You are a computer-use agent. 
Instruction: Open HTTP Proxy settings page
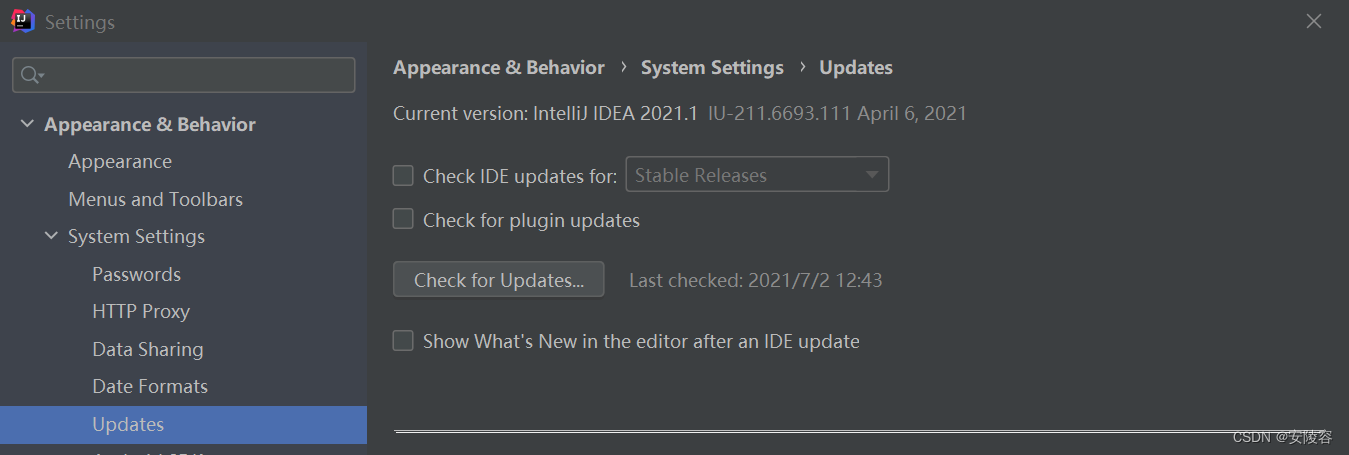[141, 312]
